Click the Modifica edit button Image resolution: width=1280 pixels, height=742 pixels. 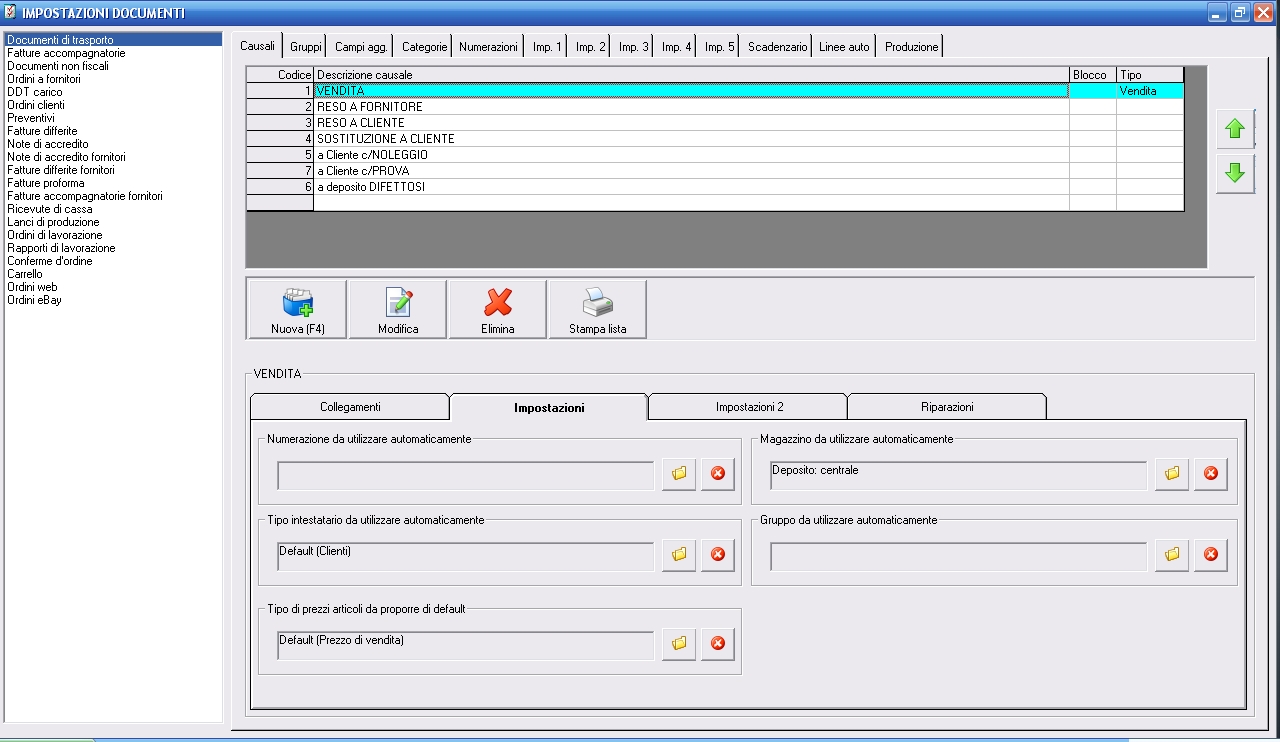[x=398, y=309]
